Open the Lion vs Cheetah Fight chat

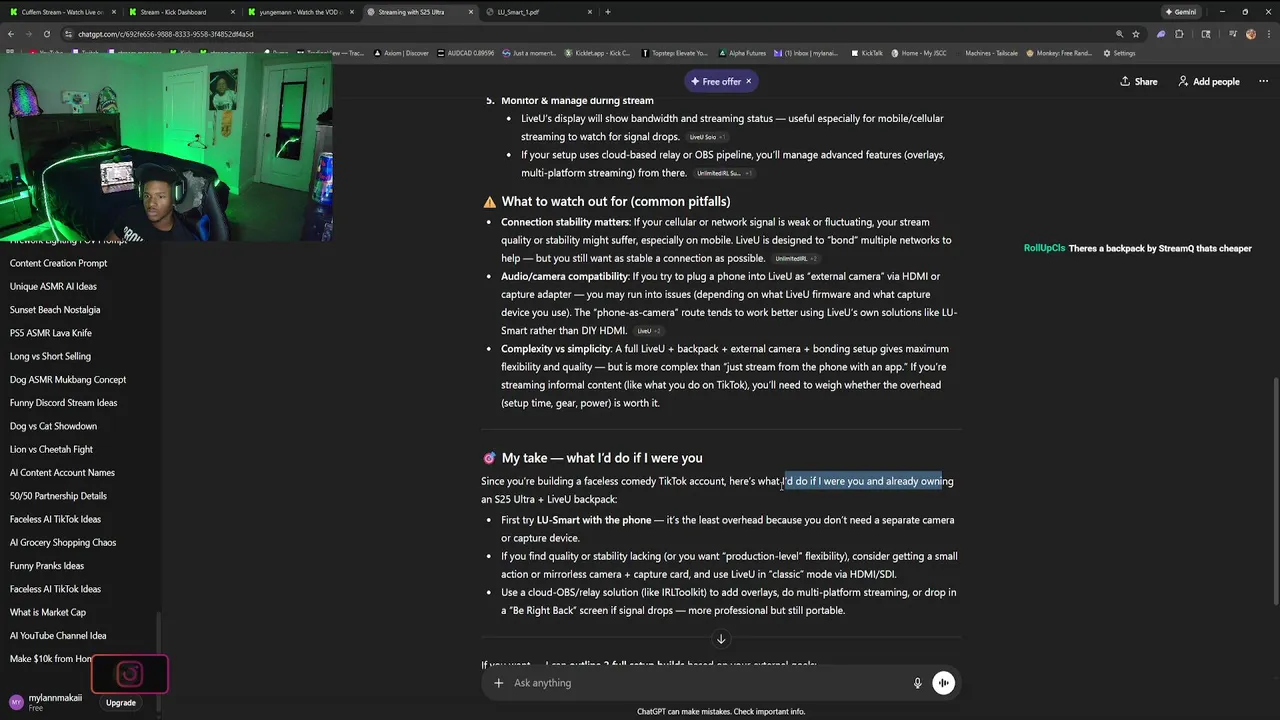[77, 449]
